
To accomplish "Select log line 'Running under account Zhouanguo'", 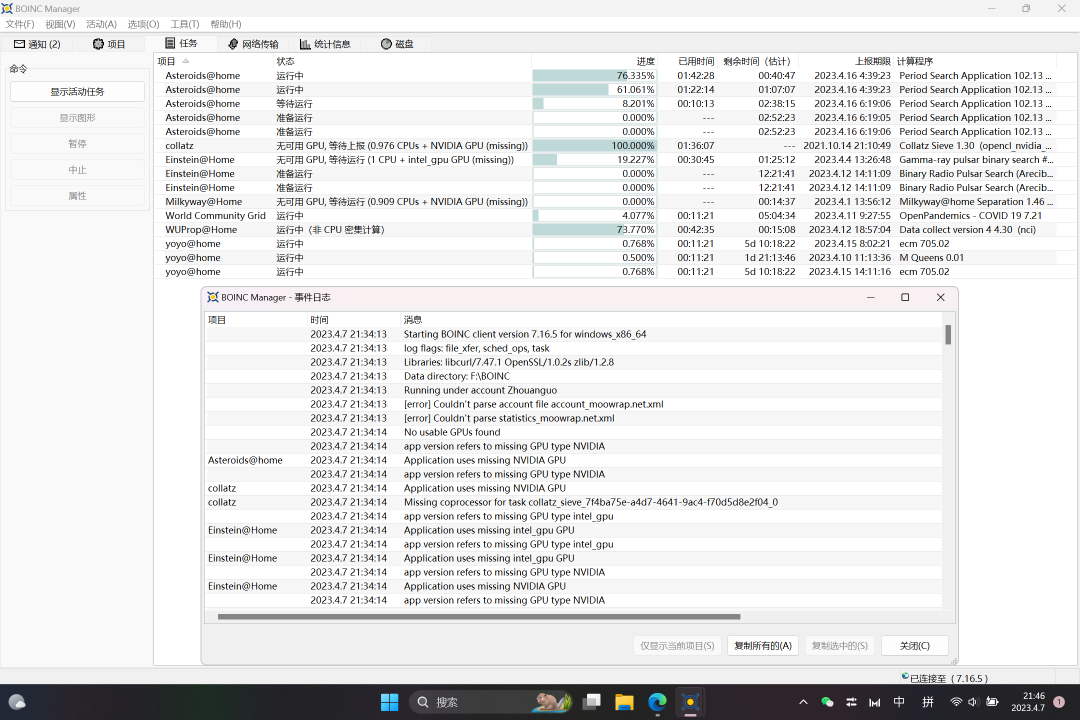I will (x=574, y=391).
